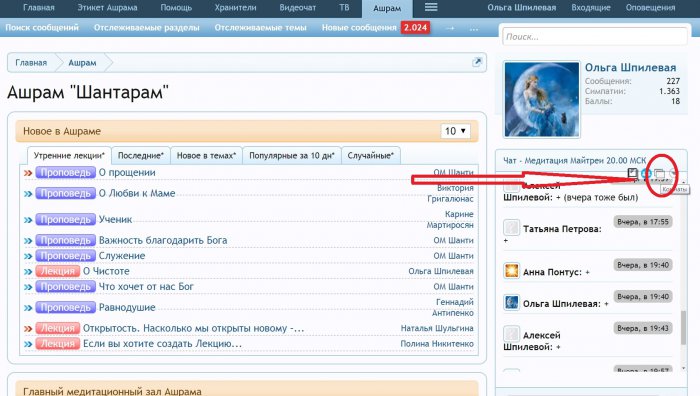The height and width of the screenshot is (396, 700).
Task: Click 'Главная' in the breadcrumb
Action: (x=31, y=63)
